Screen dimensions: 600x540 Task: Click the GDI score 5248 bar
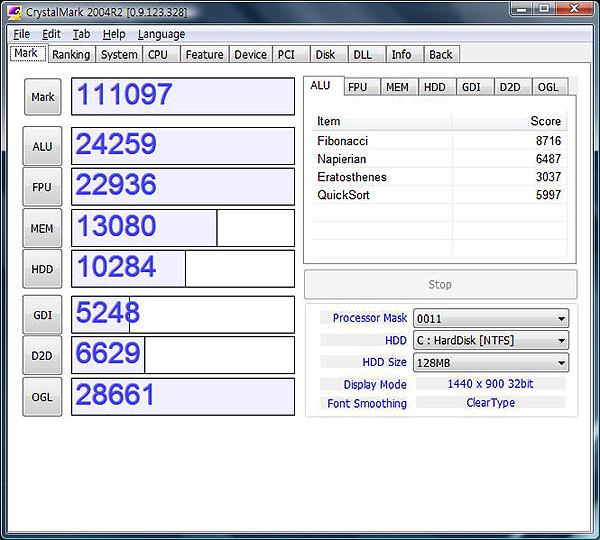coord(183,314)
